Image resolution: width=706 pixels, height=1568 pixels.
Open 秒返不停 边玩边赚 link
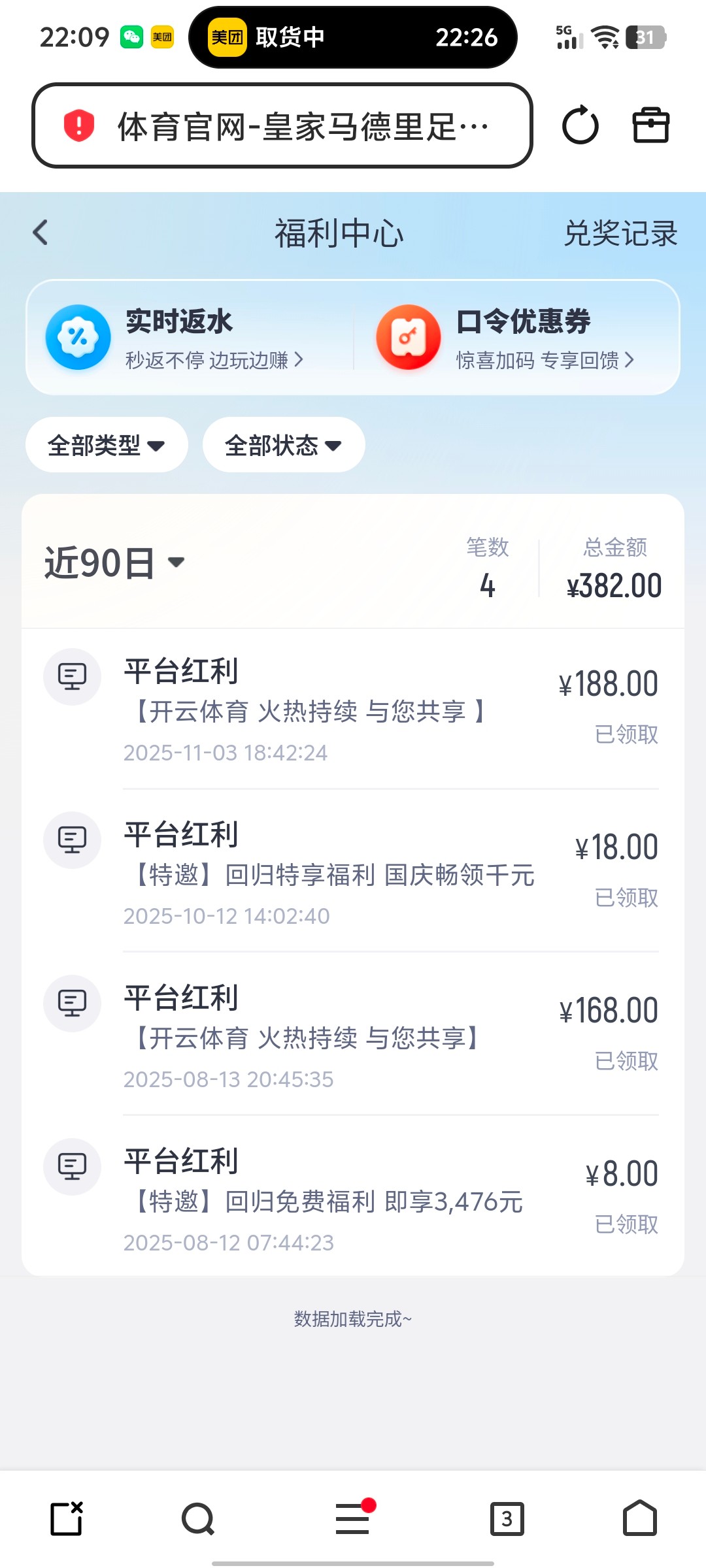point(214,360)
